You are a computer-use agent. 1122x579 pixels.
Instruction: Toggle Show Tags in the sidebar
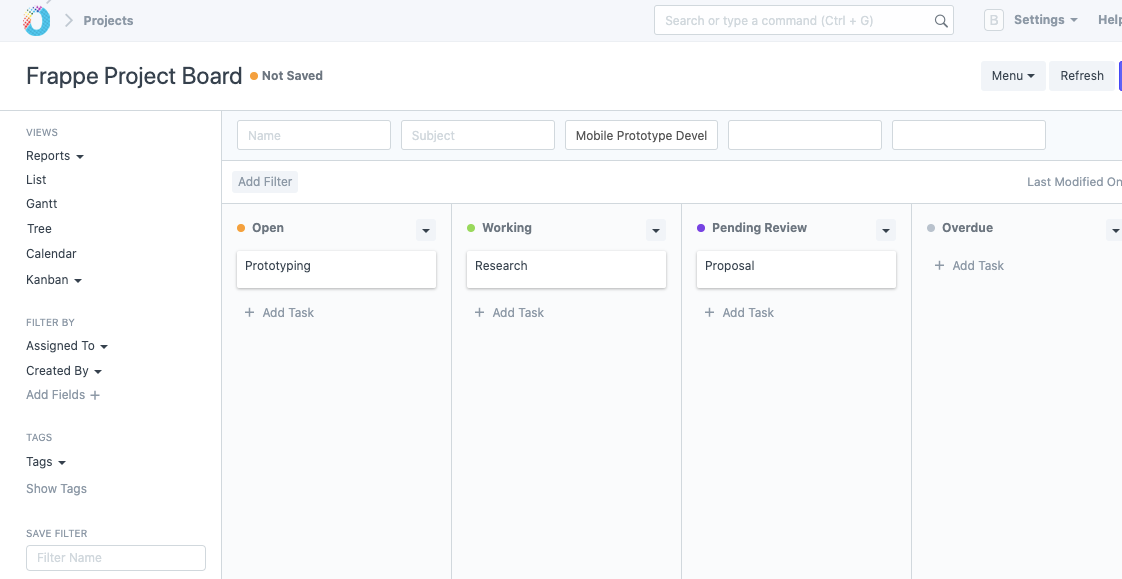pyautogui.click(x=56, y=488)
